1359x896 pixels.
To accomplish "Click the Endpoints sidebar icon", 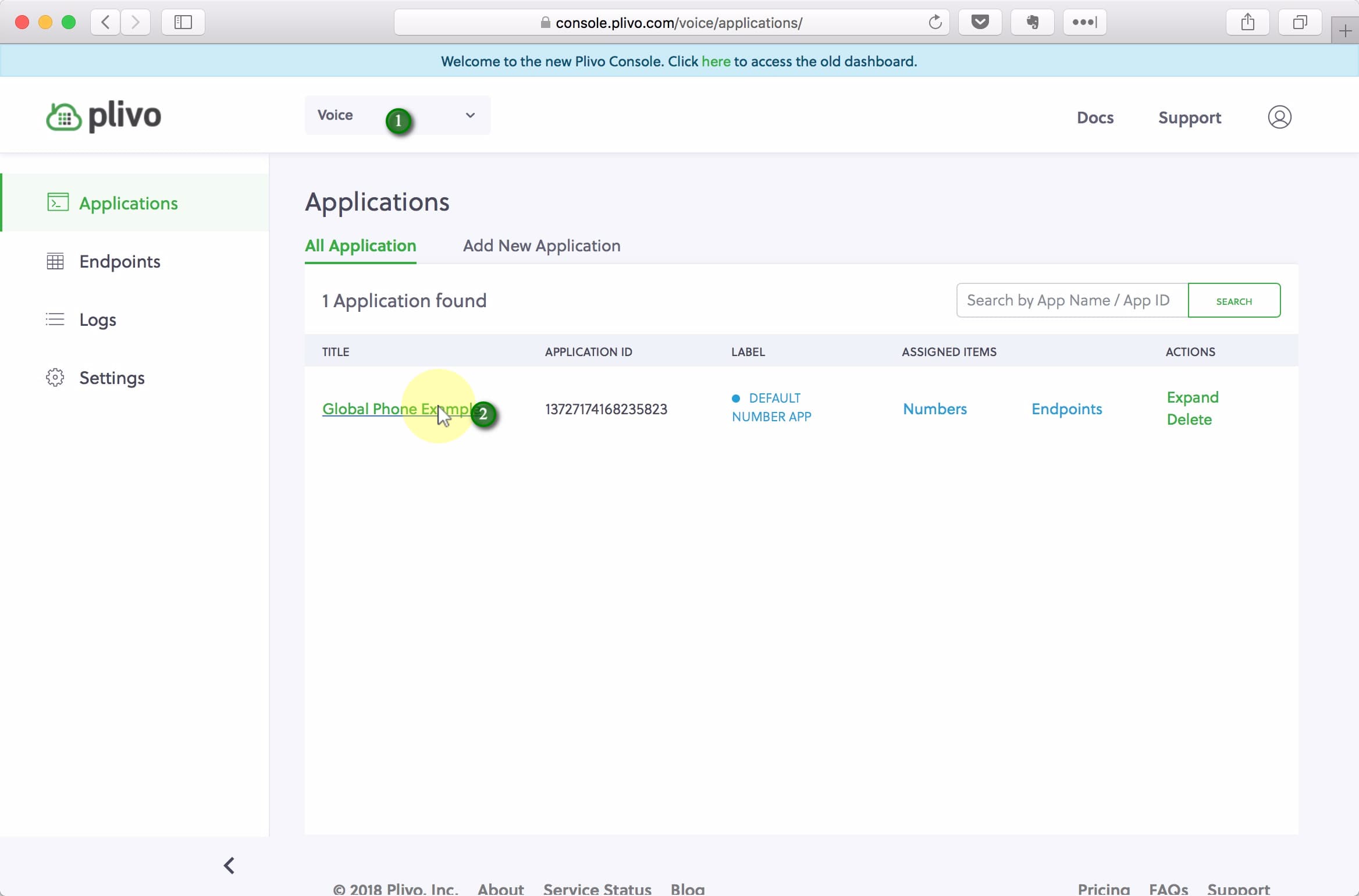I will 55,261.
